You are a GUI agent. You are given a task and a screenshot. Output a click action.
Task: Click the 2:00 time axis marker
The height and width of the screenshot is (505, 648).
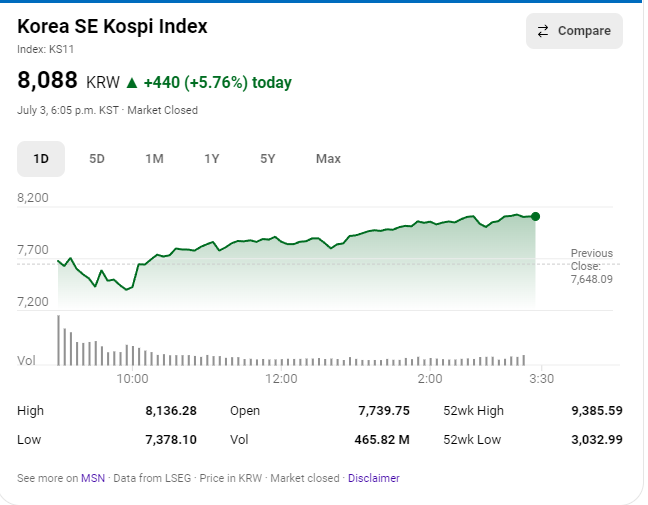430,379
